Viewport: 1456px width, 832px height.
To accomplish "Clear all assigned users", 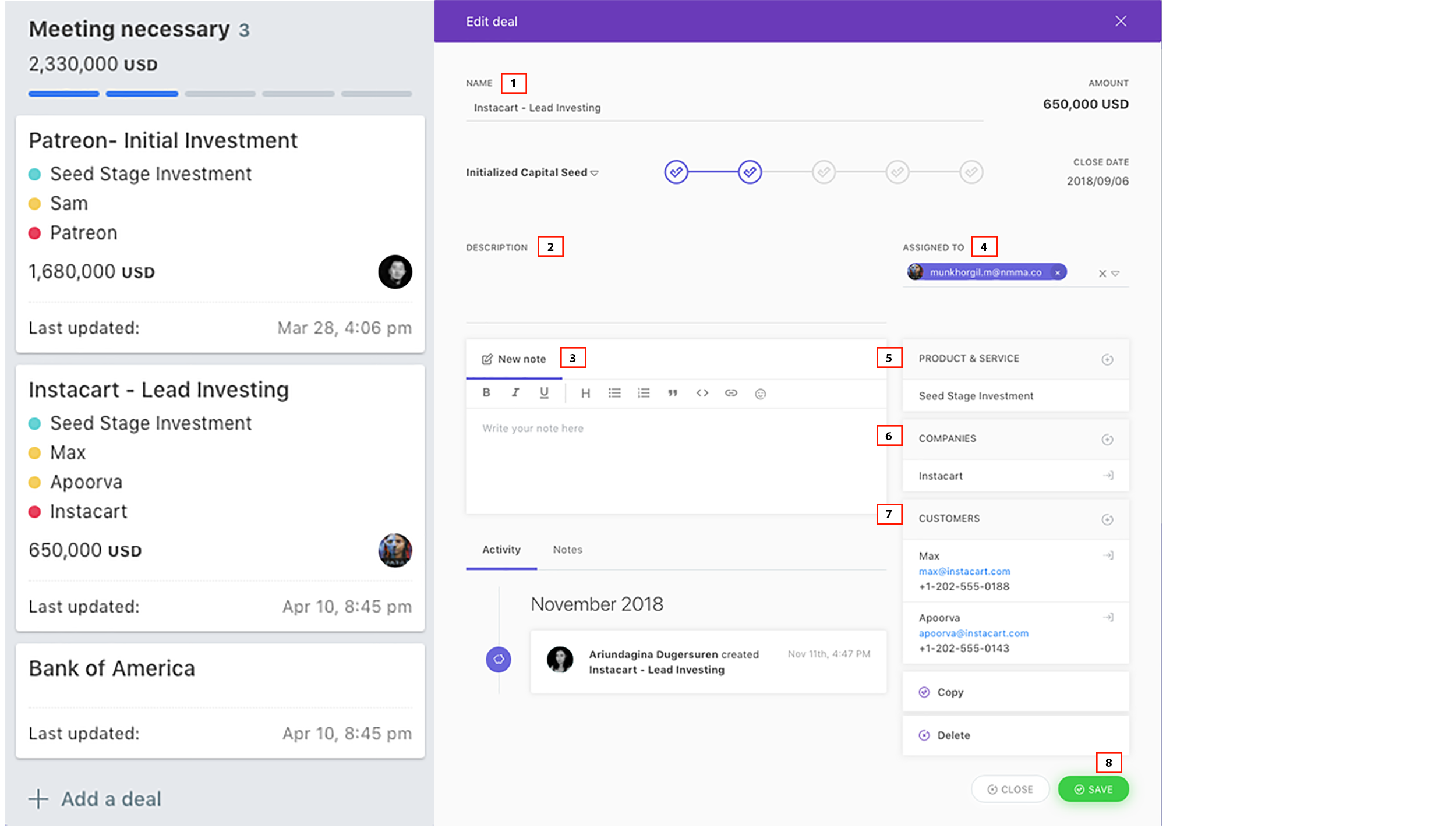I will click(1102, 274).
